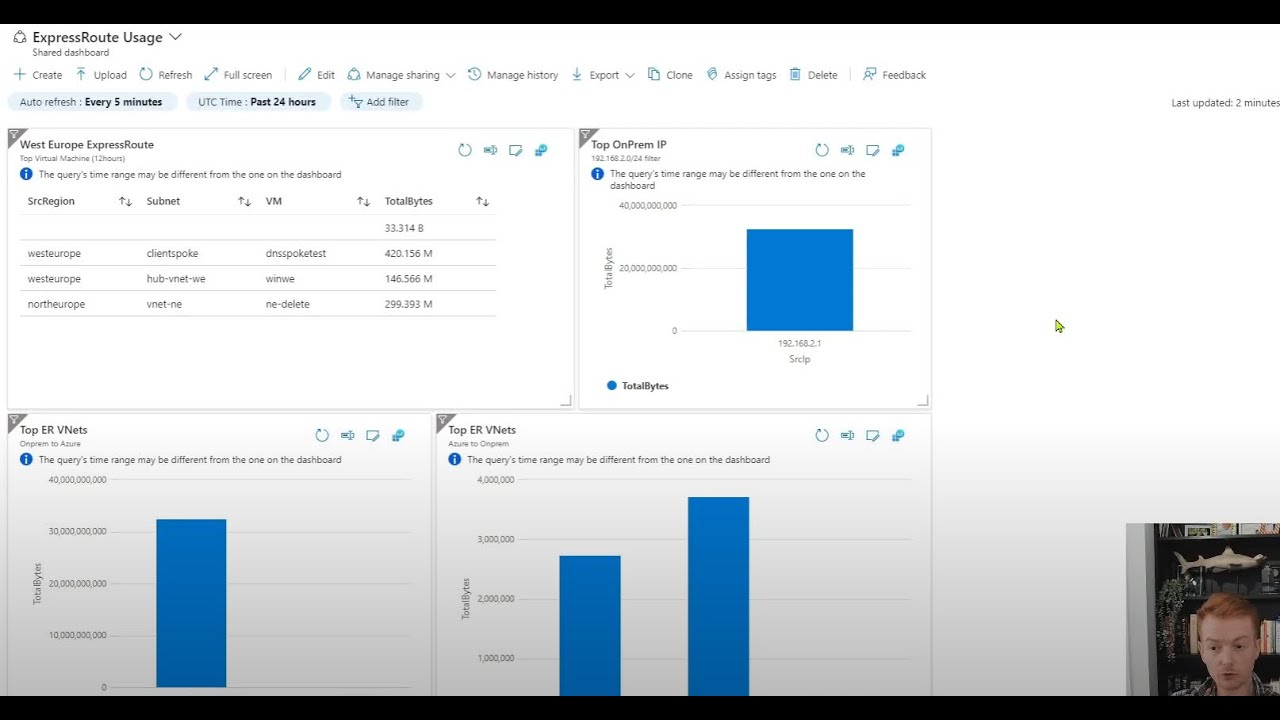
Task: Refresh the Top OnPrem IP tile
Action: click(x=822, y=150)
